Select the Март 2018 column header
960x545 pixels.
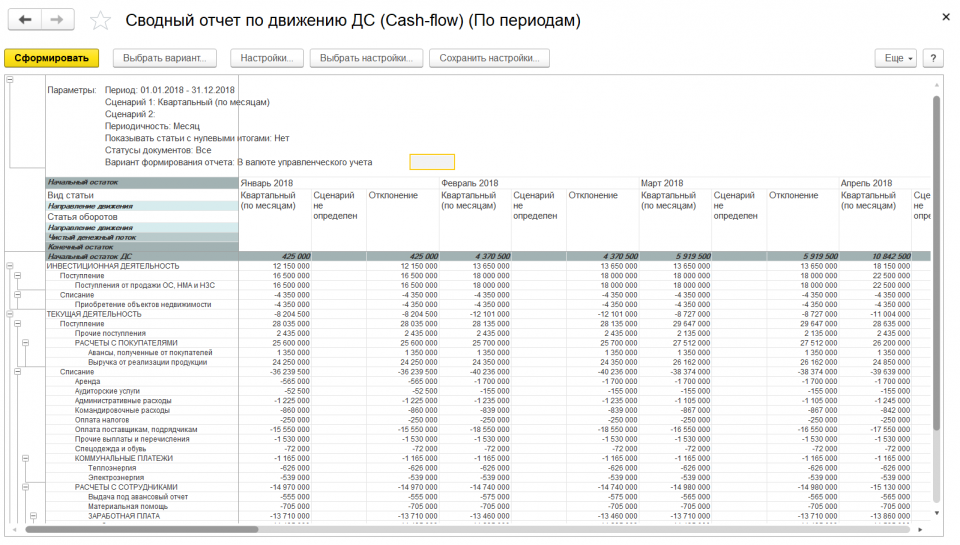click(662, 183)
